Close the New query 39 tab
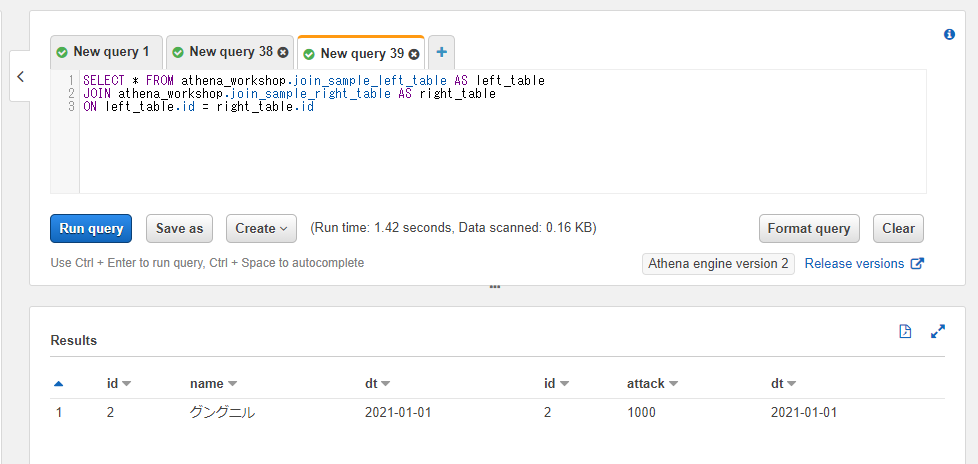Viewport: 978px width, 464px height. click(414, 54)
